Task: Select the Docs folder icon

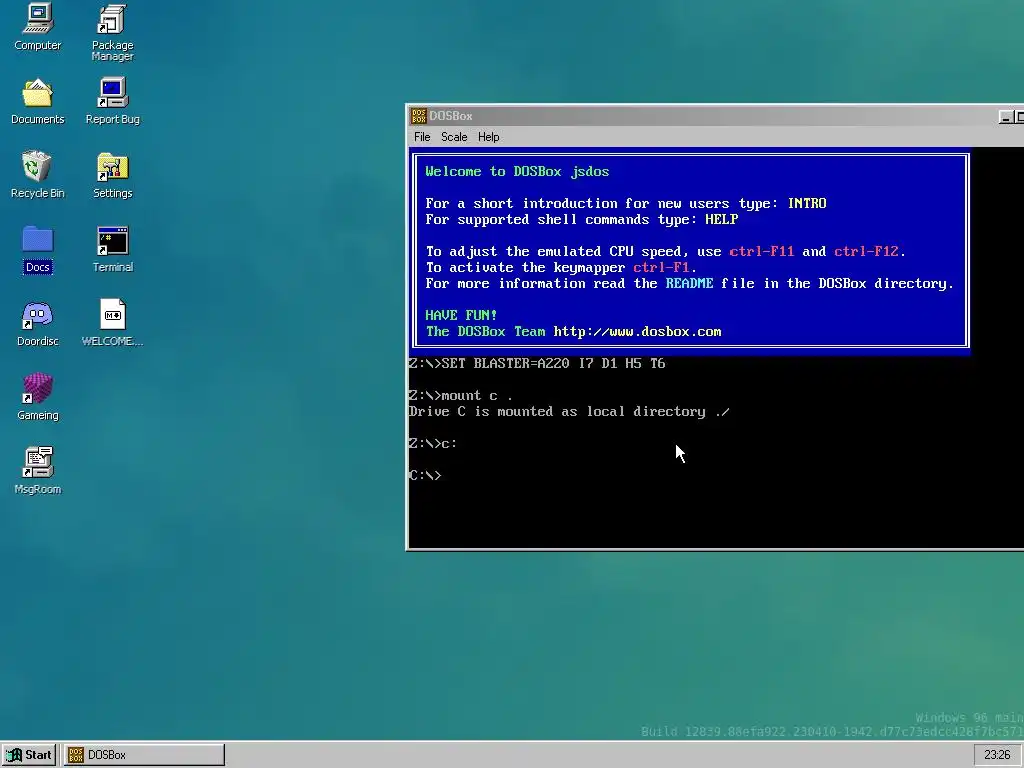Action: (x=37, y=249)
